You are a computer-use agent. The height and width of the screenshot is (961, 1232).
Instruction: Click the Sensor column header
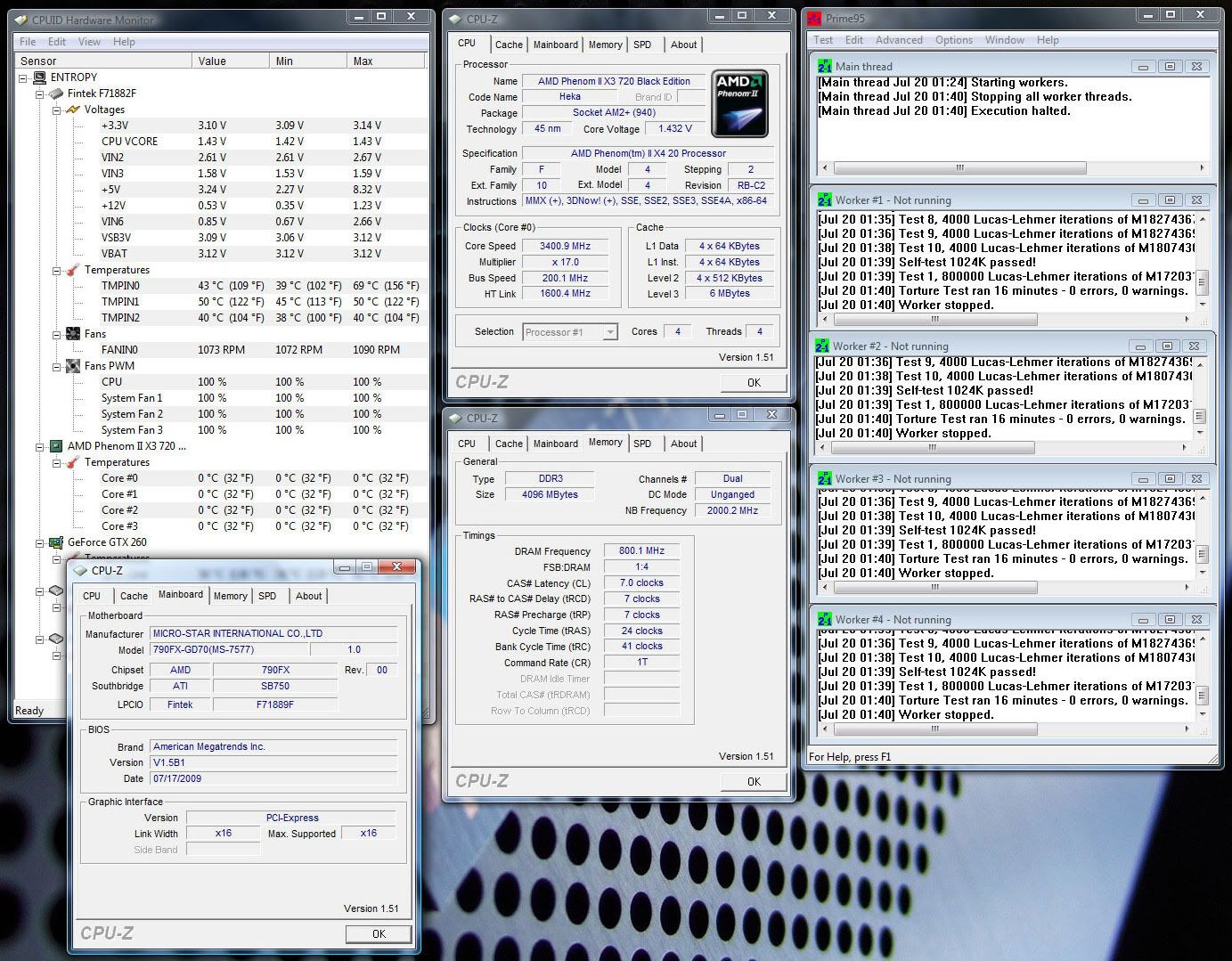(105, 61)
